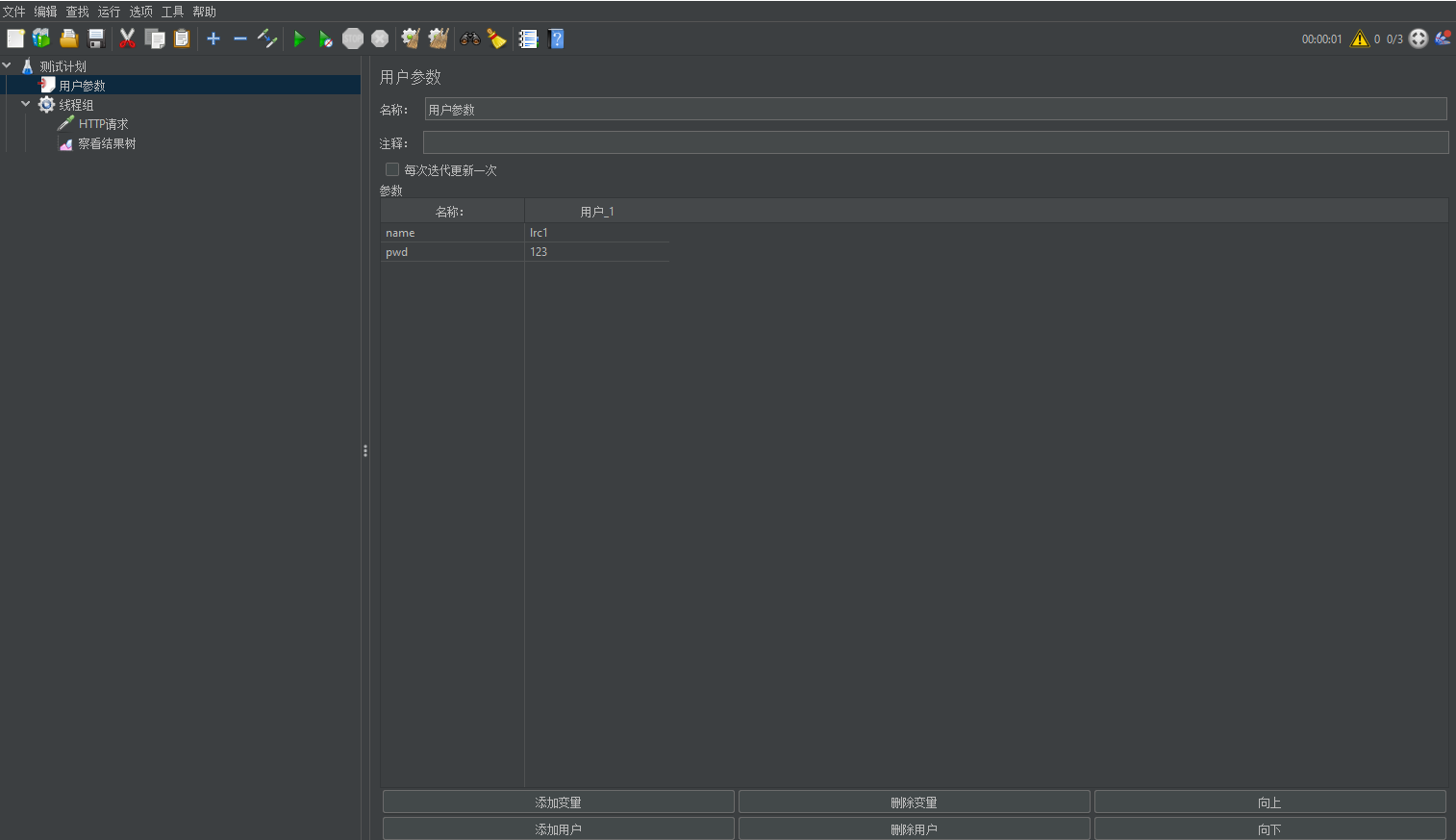Click the 察看结果树 chart icon in tree

click(65, 143)
